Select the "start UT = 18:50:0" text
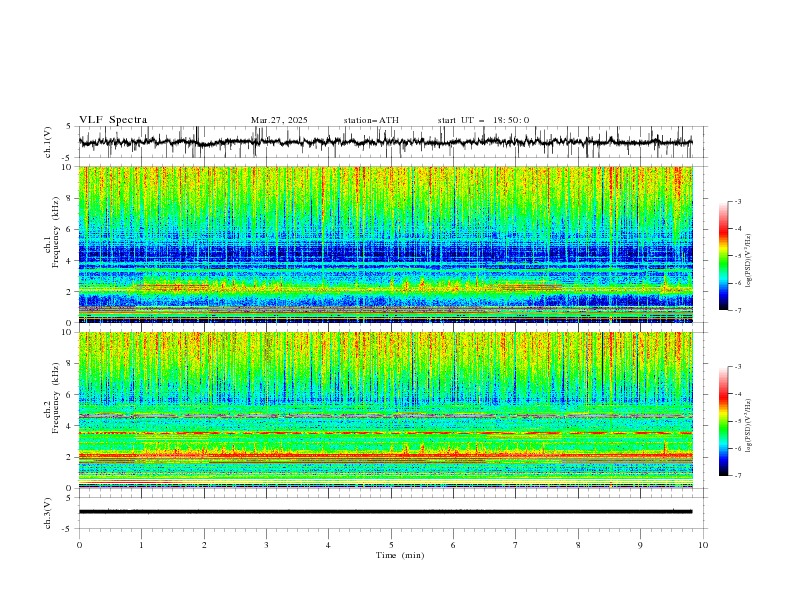Screen dimensions: 792x612 tap(483, 120)
